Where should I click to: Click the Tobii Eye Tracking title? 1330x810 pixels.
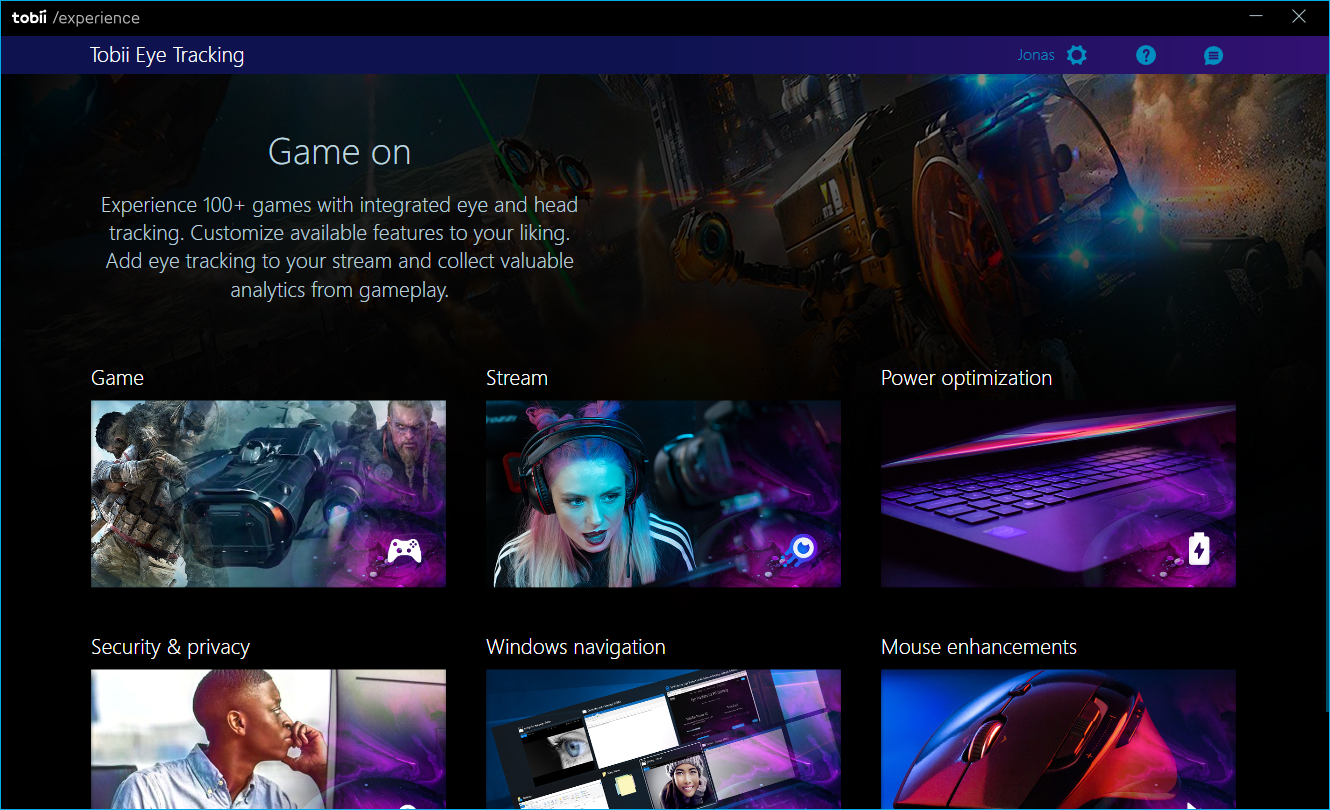point(167,55)
